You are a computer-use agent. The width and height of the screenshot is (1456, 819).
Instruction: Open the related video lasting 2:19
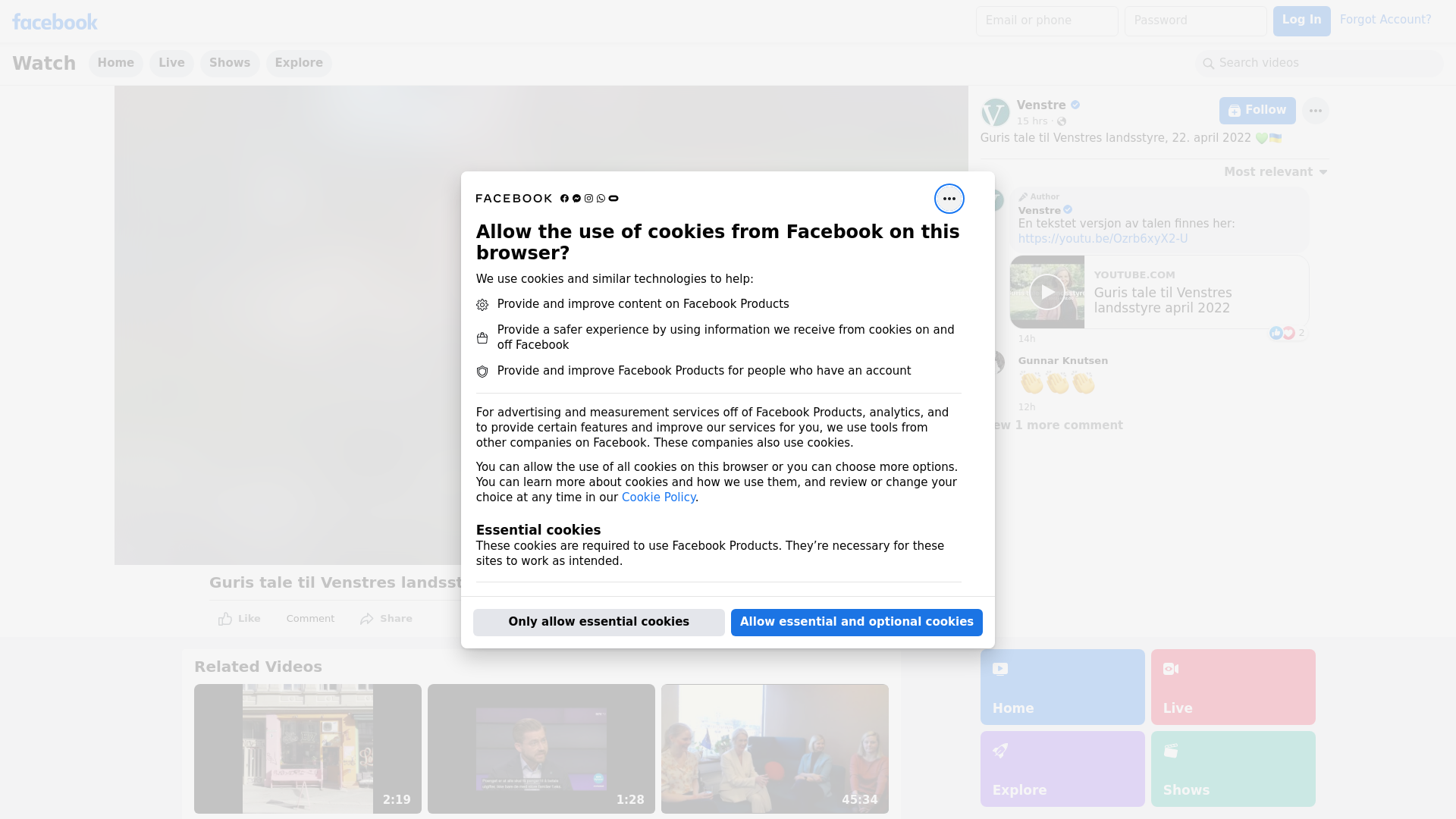click(308, 749)
